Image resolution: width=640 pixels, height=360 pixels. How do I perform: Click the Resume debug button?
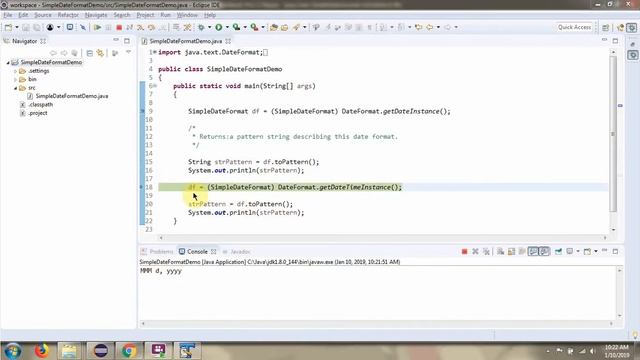pos(97,27)
